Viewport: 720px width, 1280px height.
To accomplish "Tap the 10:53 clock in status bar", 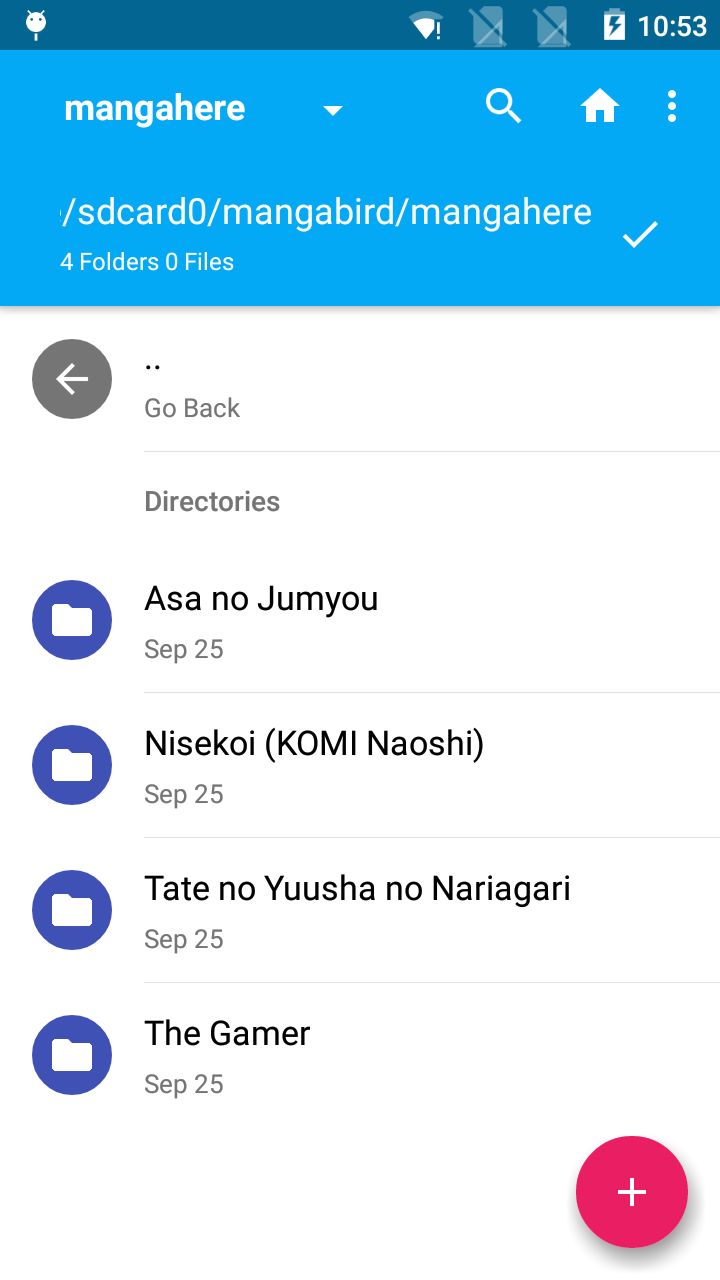I will tap(672, 26).
